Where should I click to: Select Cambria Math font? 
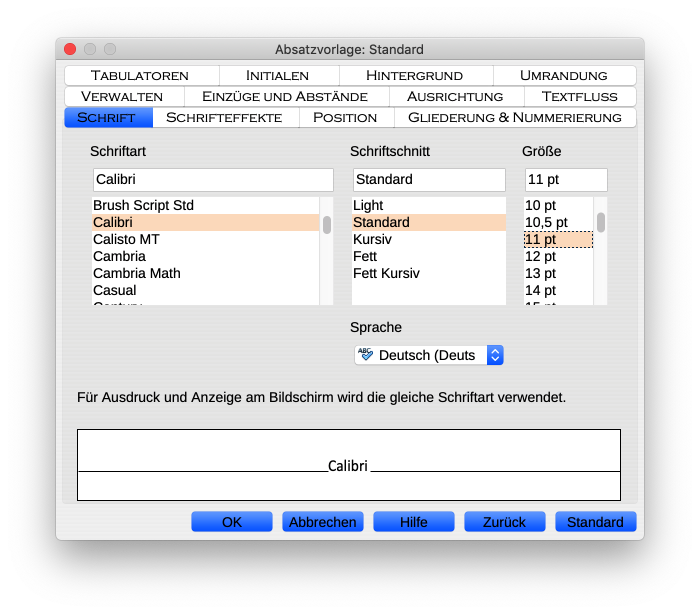[x=206, y=273]
